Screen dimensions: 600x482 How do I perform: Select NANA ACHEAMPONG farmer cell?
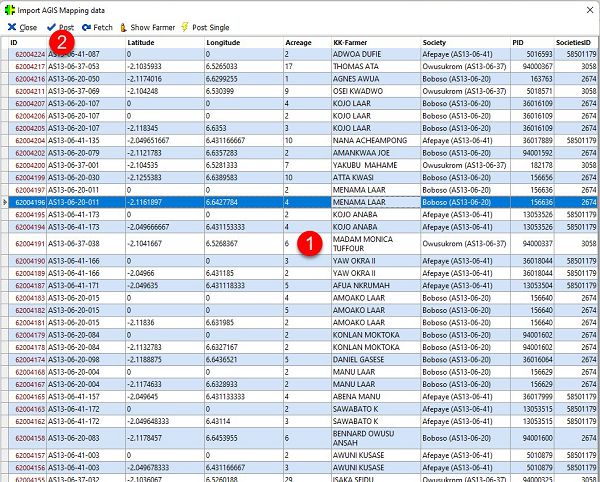coord(376,140)
